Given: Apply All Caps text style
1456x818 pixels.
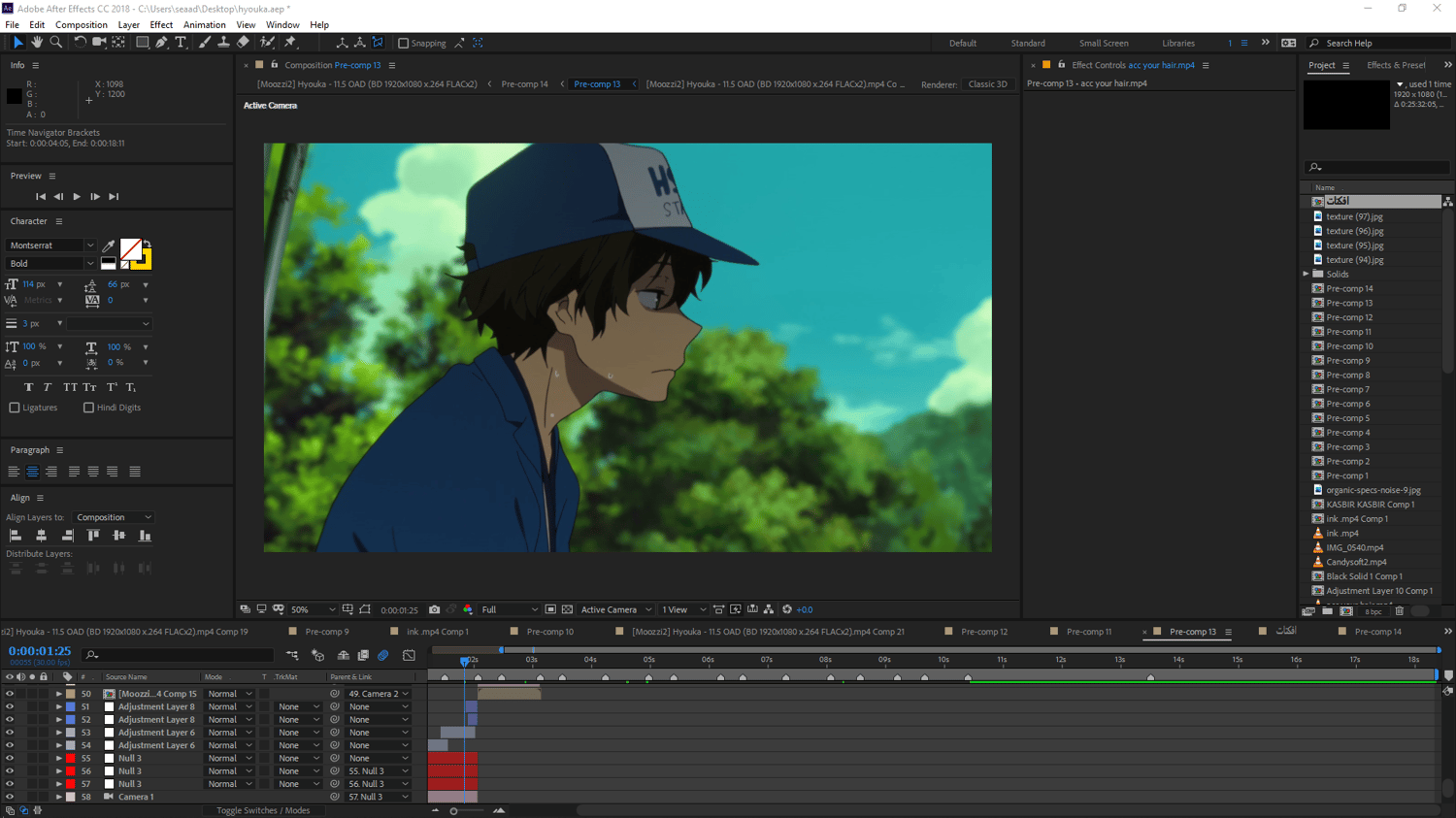Looking at the screenshot, I should (70, 387).
